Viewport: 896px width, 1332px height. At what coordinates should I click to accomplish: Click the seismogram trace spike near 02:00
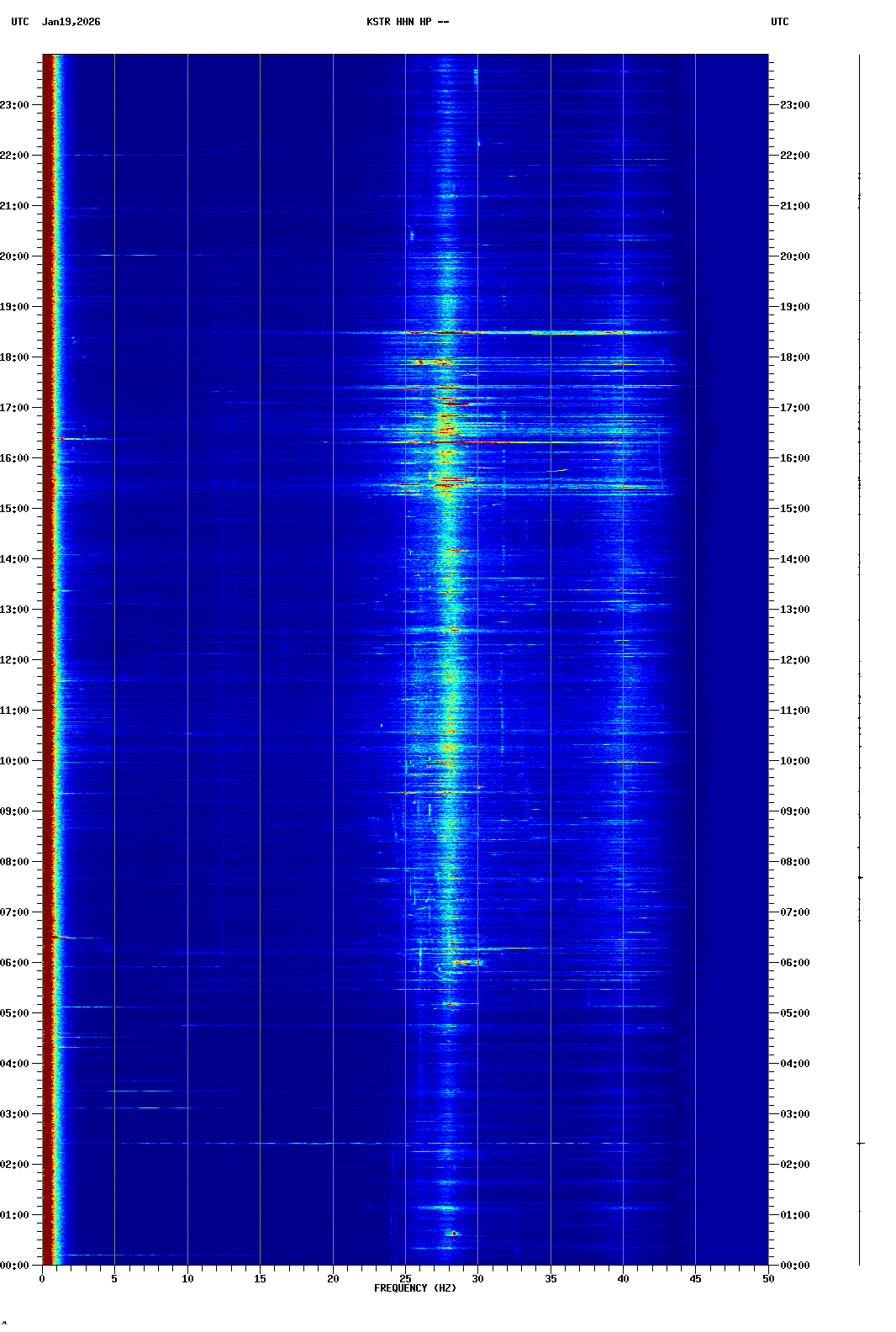(860, 1144)
